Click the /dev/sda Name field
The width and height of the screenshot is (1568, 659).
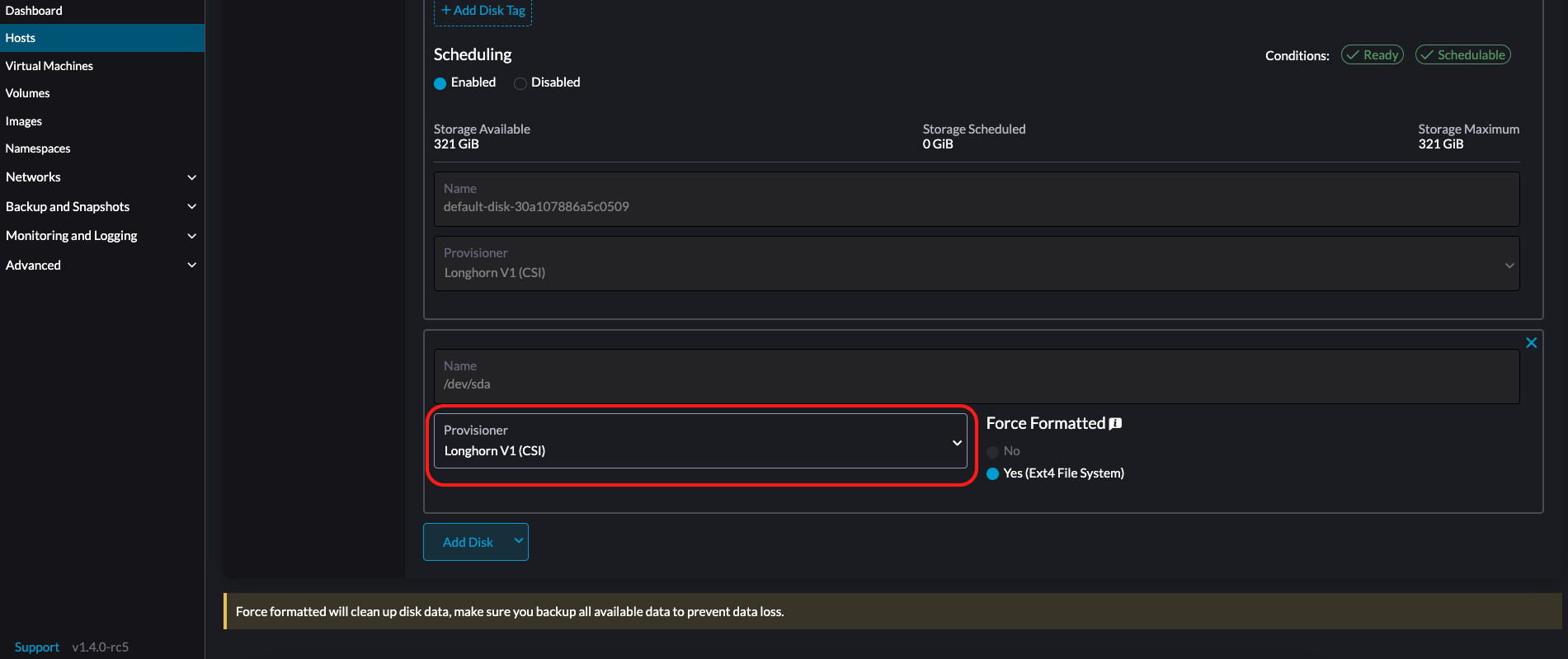coord(977,376)
